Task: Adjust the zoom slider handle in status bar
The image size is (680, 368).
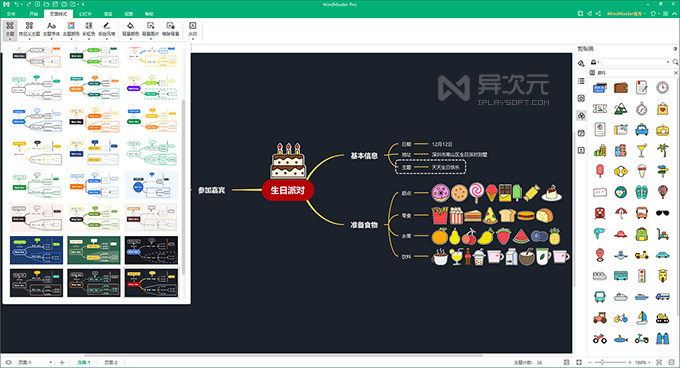Action: coord(602,362)
